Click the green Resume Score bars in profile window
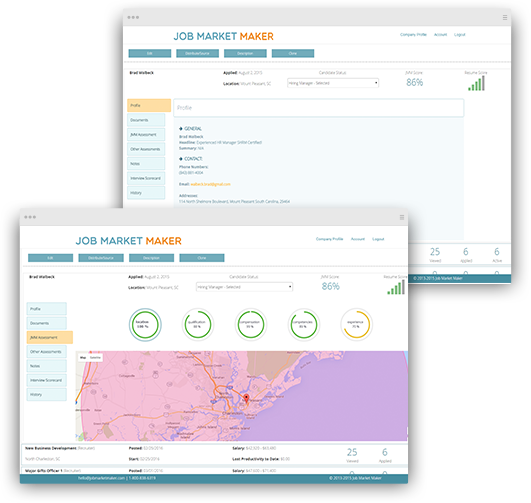The width and height of the screenshot is (531, 503). click(476, 83)
